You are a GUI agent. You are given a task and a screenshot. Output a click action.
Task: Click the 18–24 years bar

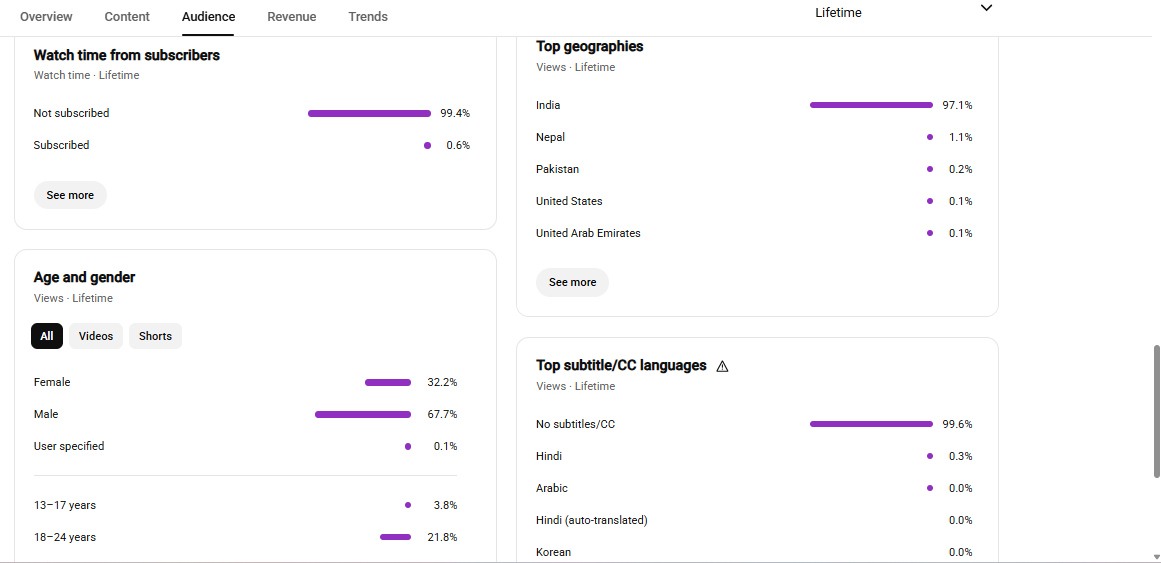tap(395, 537)
